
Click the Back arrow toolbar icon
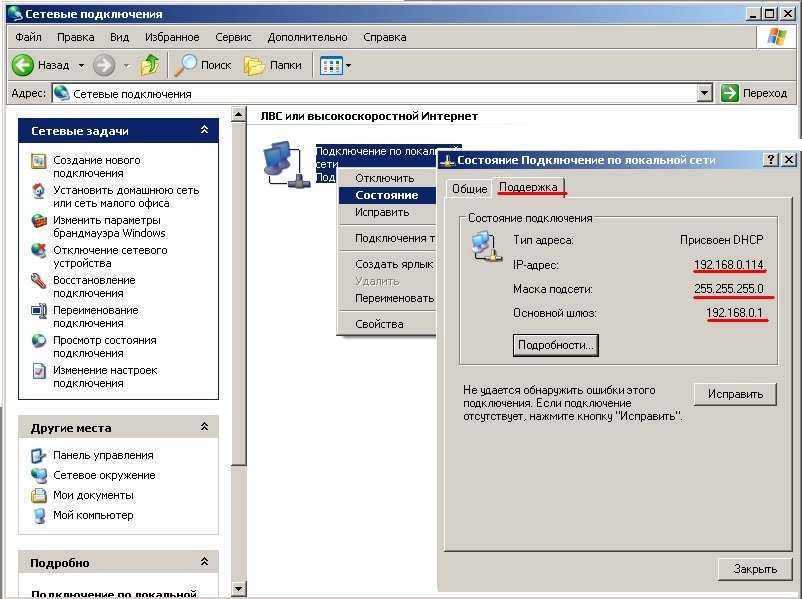24,65
